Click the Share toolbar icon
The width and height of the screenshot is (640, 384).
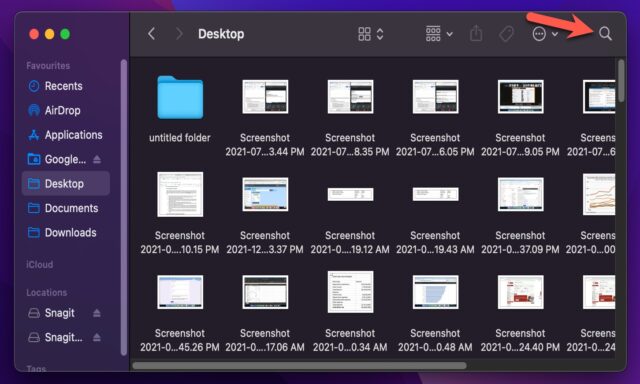[476, 33]
